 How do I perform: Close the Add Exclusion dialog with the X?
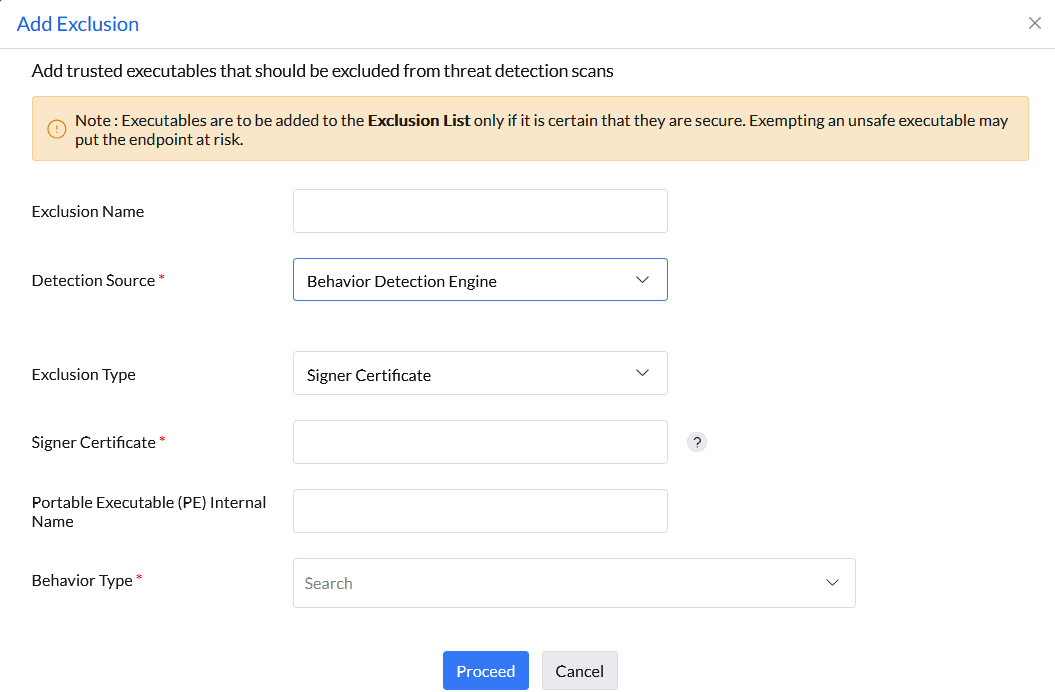coord(1035,22)
